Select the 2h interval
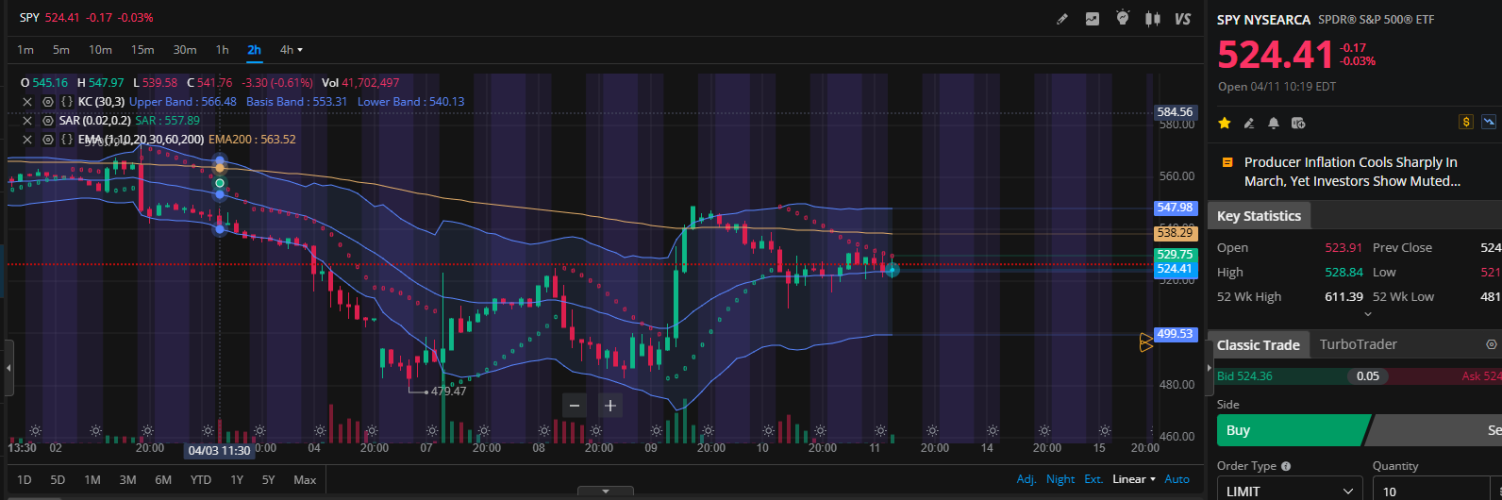Image resolution: width=1502 pixels, height=500 pixels. point(254,50)
